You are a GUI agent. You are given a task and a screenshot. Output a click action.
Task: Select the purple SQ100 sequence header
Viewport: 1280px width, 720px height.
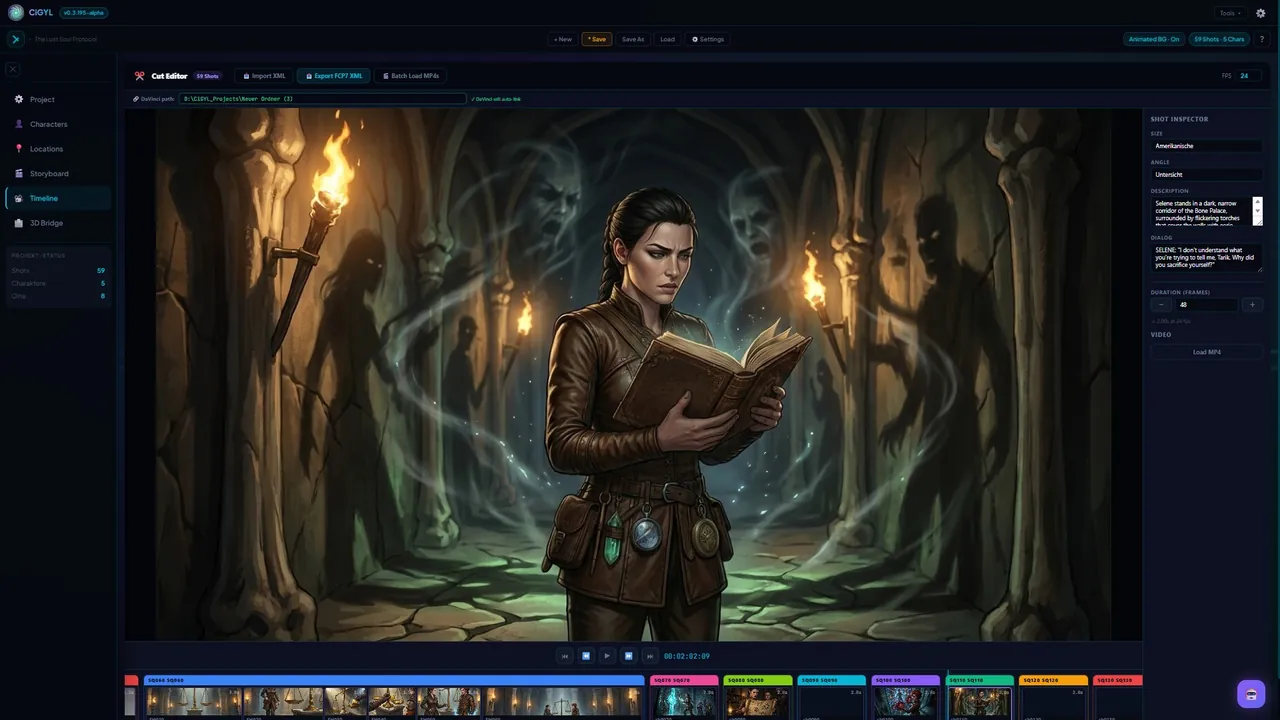coord(906,680)
